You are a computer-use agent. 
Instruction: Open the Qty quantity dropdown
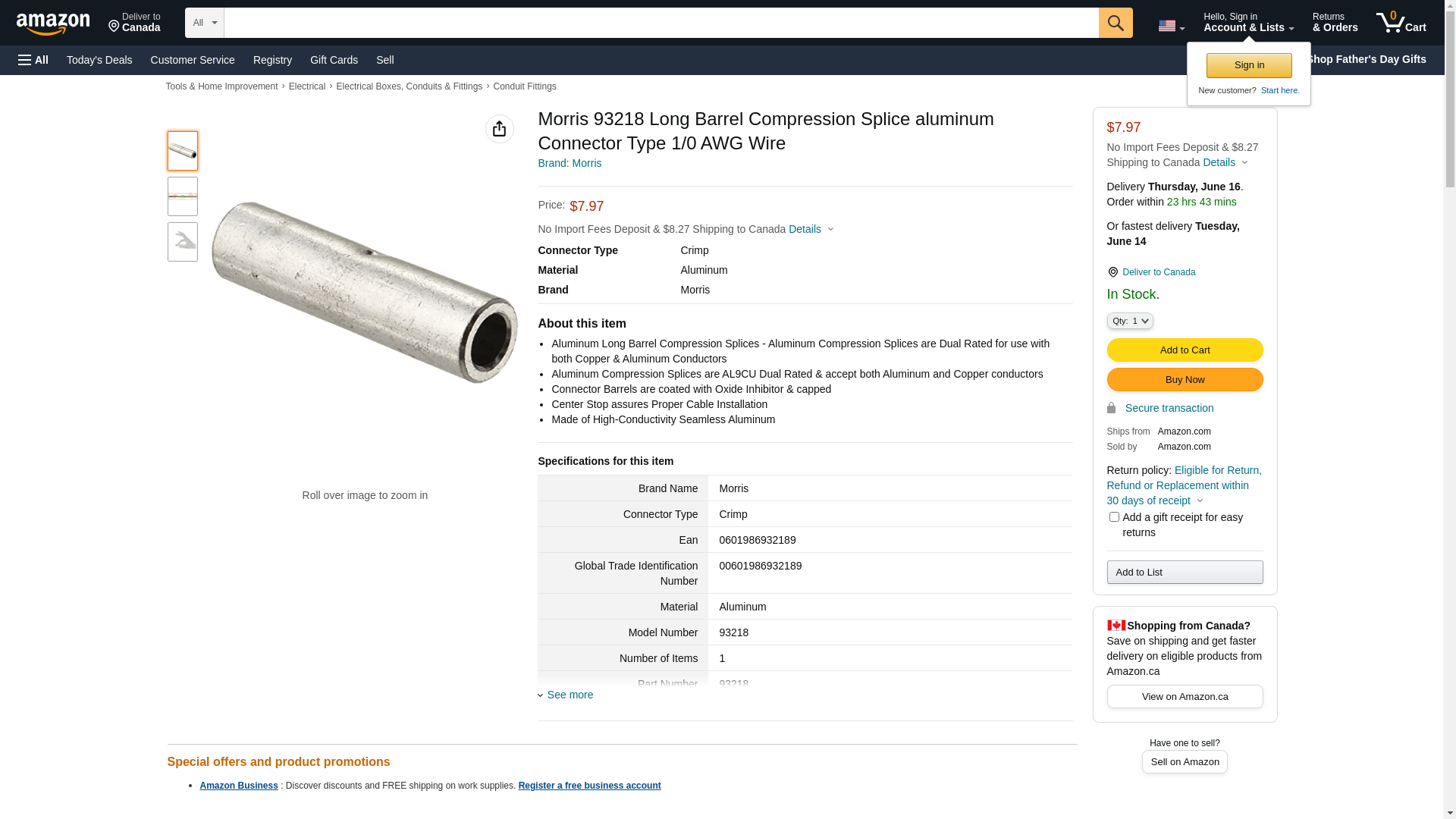(x=1130, y=321)
